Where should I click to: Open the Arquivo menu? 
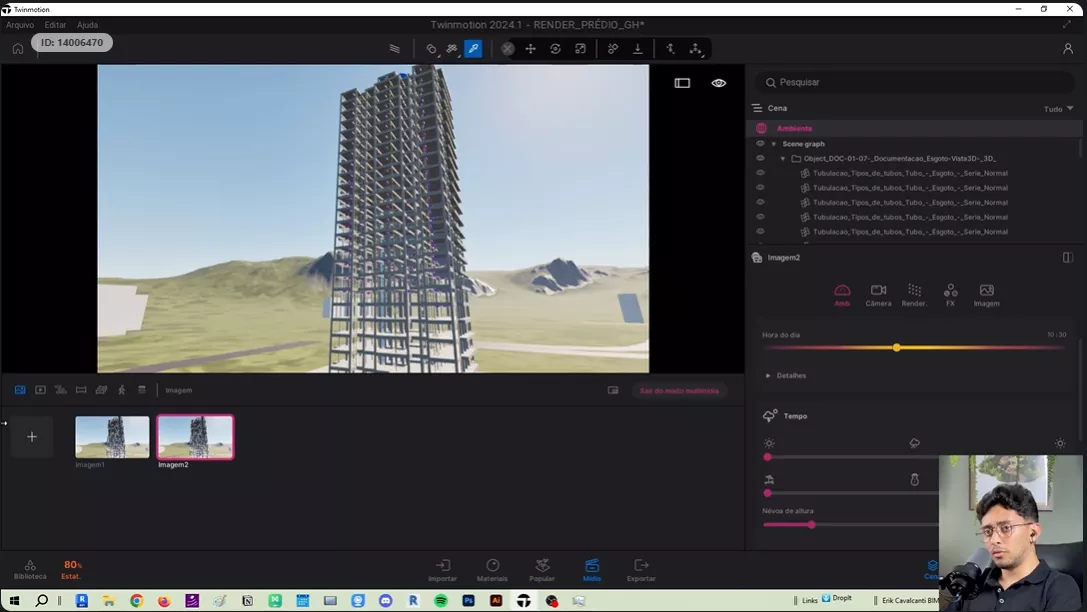20,25
